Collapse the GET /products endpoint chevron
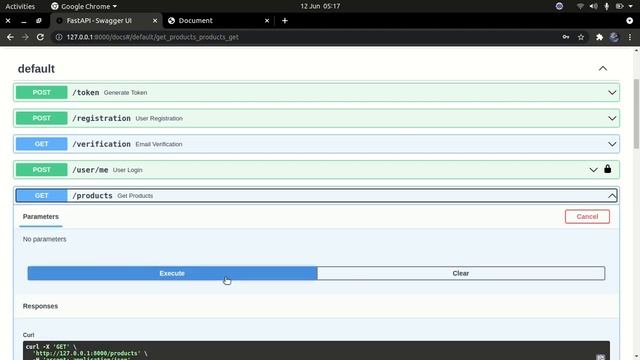Image resolution: width=640 pixels, height=360 pixels. [x=612, y=196]
